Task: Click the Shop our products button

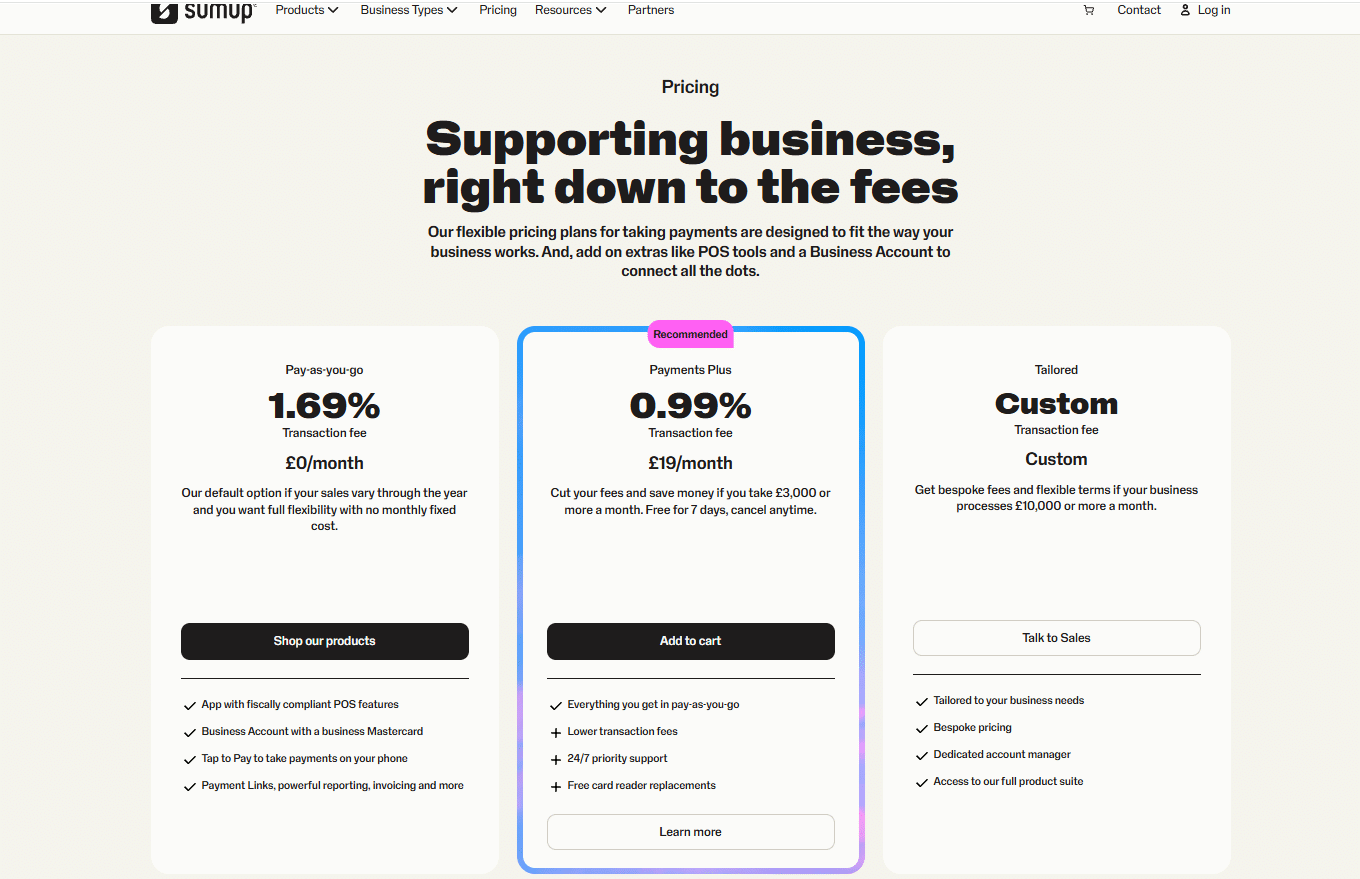Action: [325, 641]
